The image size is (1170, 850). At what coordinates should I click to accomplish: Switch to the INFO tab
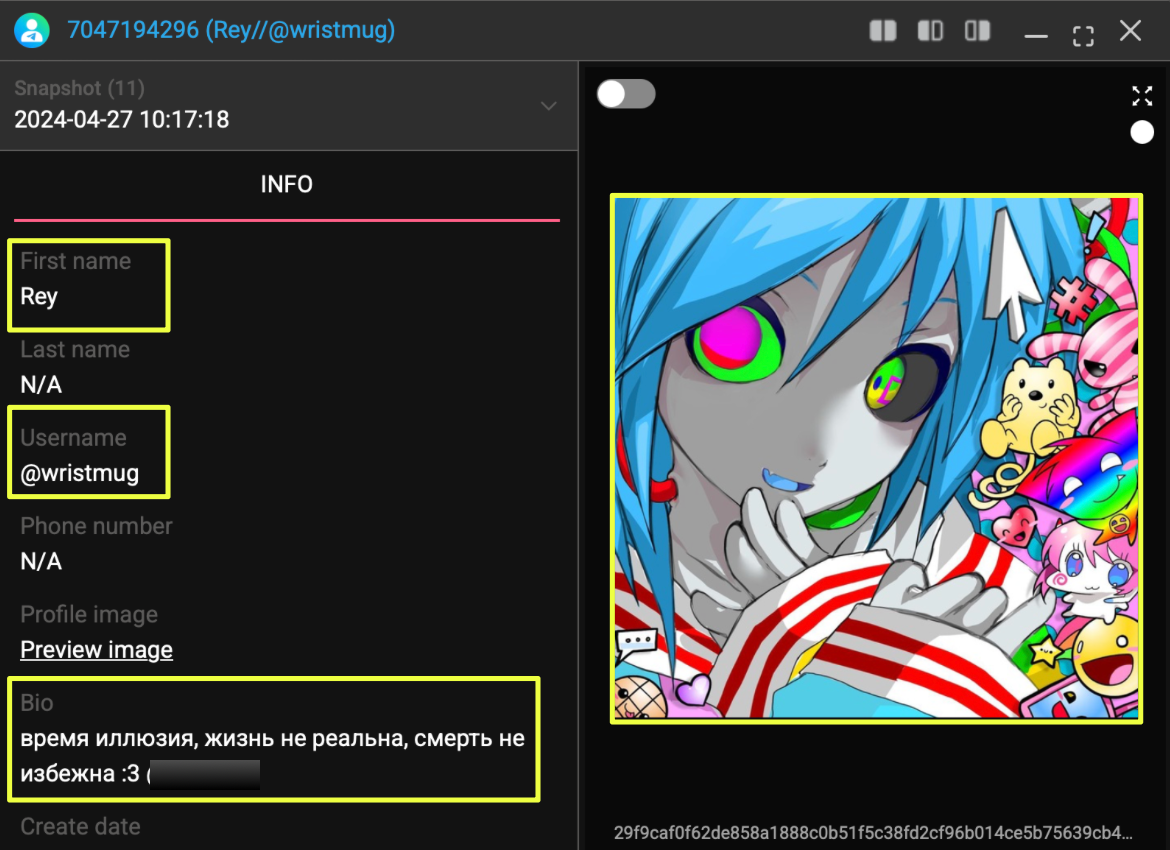(286, 185)
